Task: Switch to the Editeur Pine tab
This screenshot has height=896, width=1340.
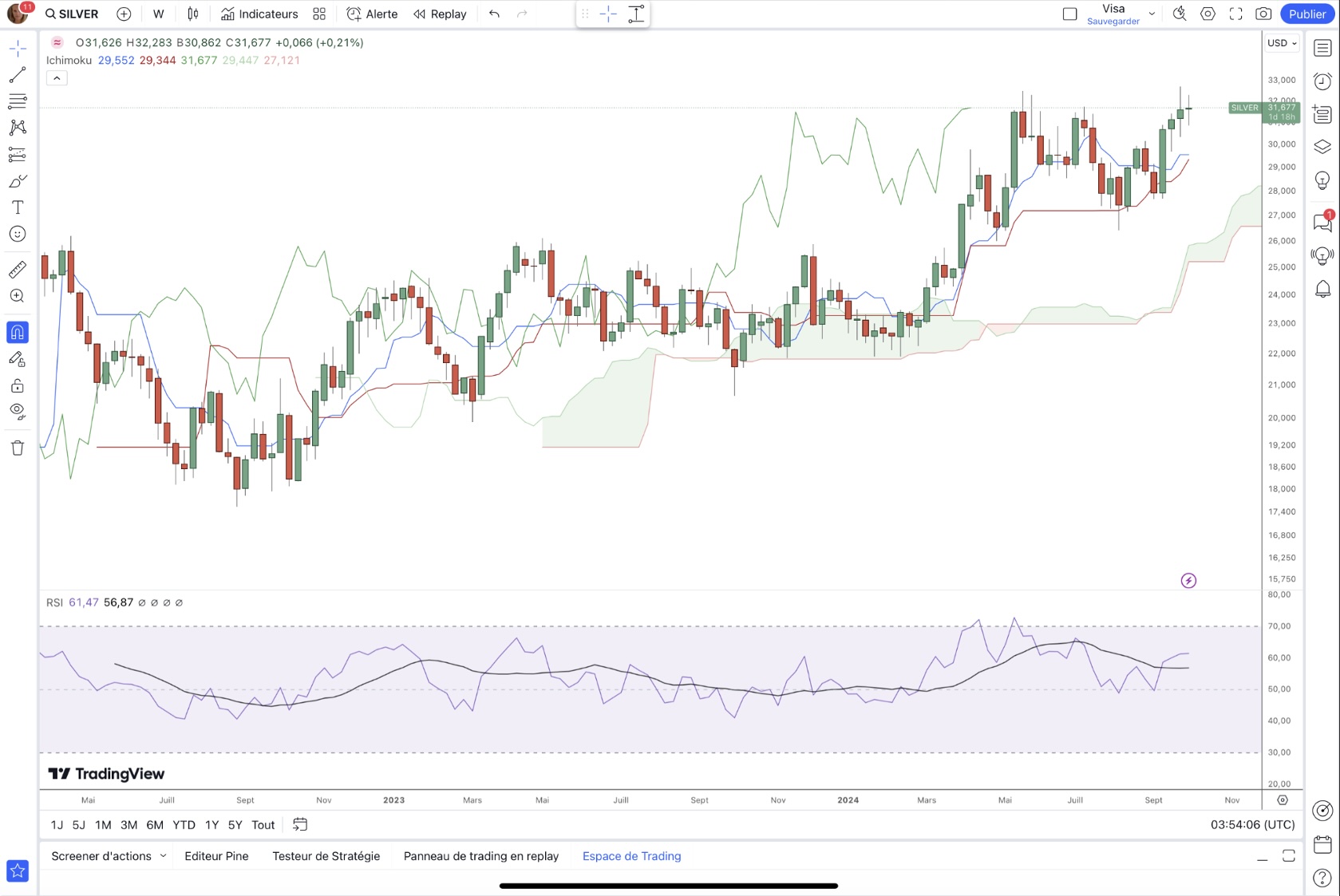Action: [216, 855]
